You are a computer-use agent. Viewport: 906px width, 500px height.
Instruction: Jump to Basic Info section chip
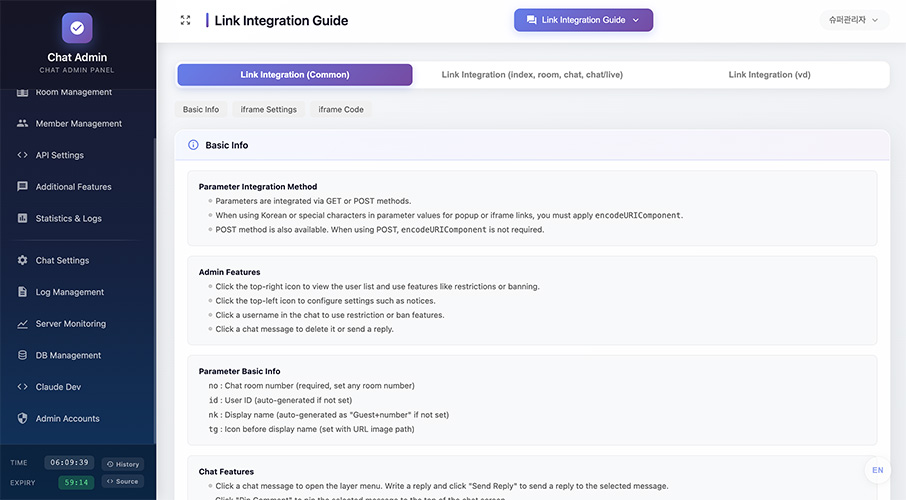(x=201, y=109)
